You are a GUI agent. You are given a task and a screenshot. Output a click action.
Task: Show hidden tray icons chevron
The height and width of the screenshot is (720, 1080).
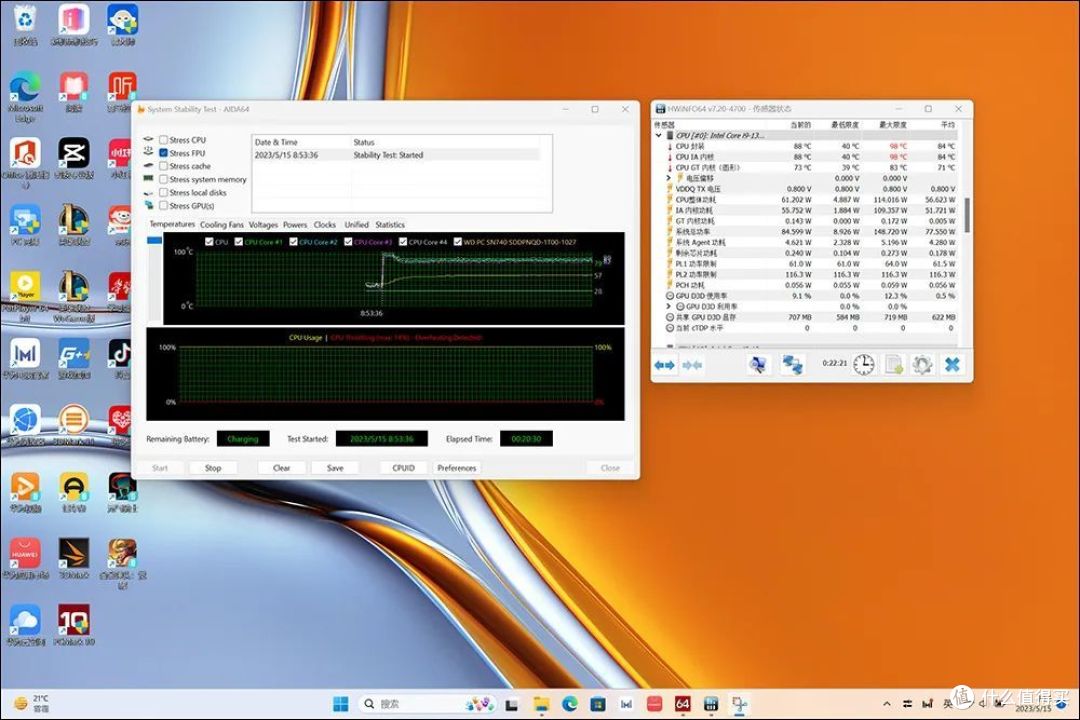tap(886, 703)
